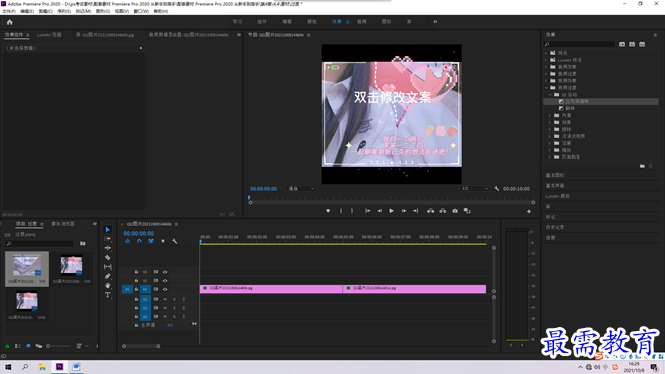
Task: Open the 文件(F) menu
Action: coord(9,11)
